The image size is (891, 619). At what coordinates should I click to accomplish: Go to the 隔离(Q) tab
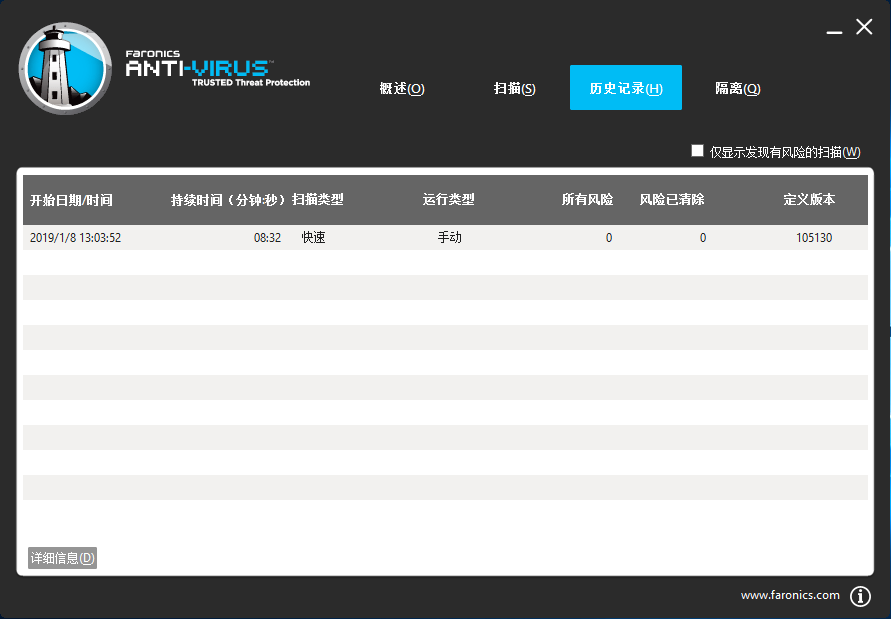tap(738, 89)
